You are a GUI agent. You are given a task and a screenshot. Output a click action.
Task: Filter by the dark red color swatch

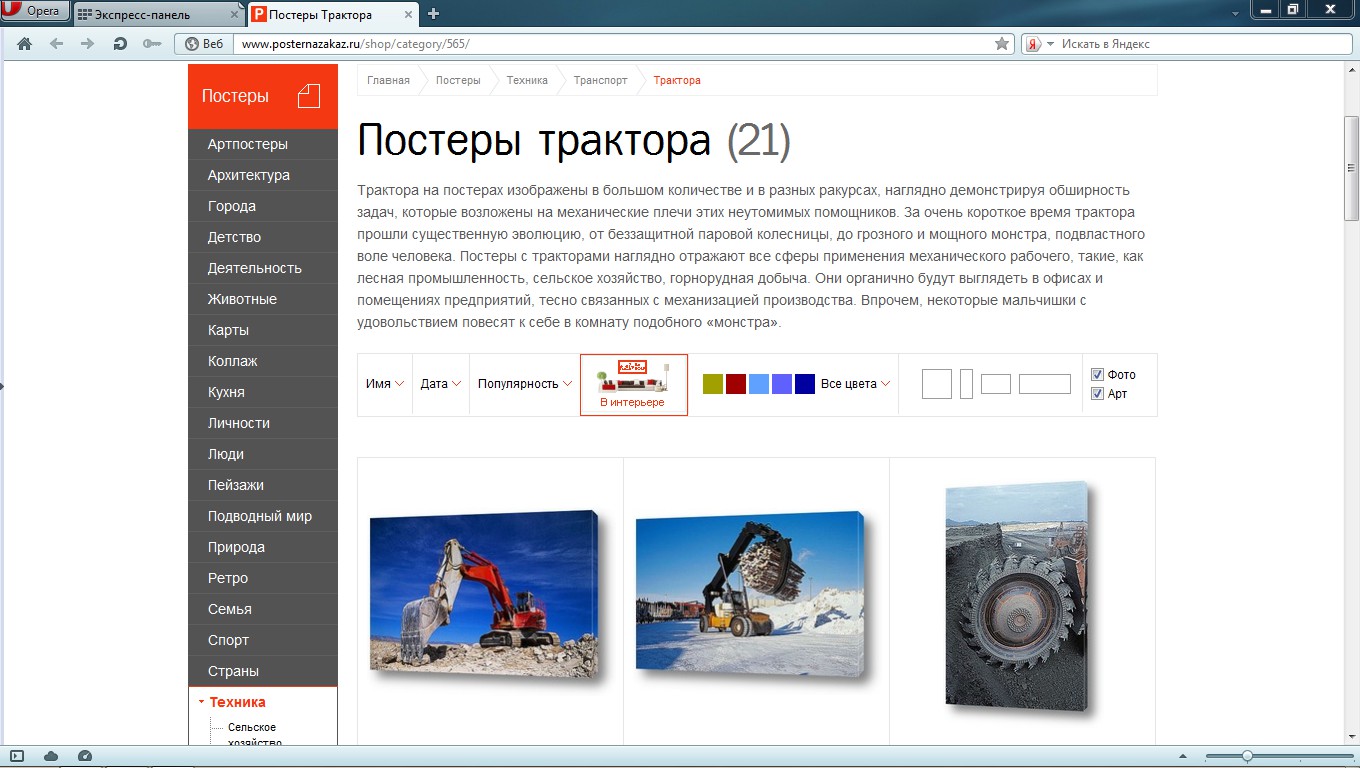(x=736, y=384)
